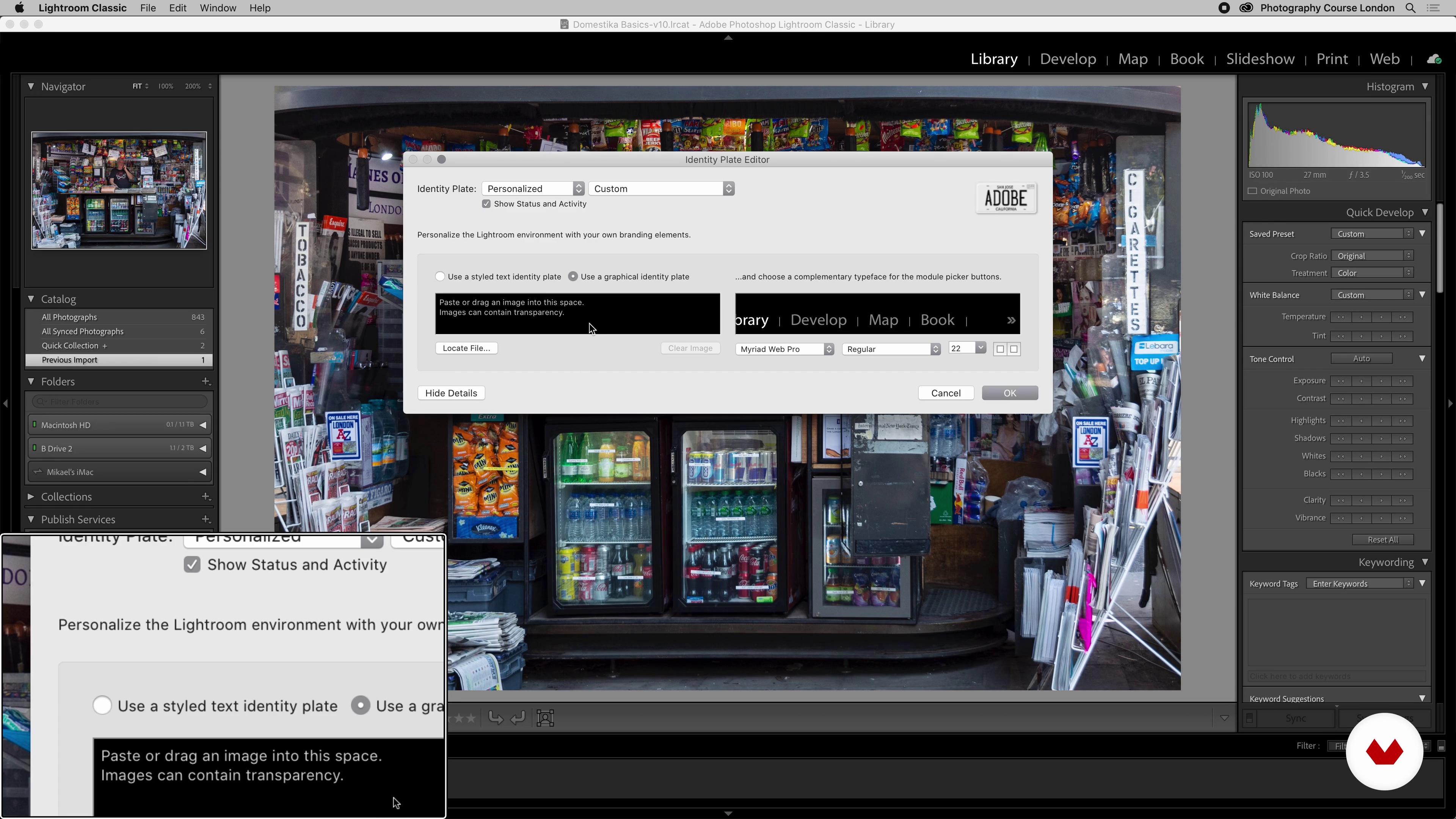The image size is (1456, 819).
Task: Hide the bottom filmstrip panel arrow
Action: click(x=728, y=813)
